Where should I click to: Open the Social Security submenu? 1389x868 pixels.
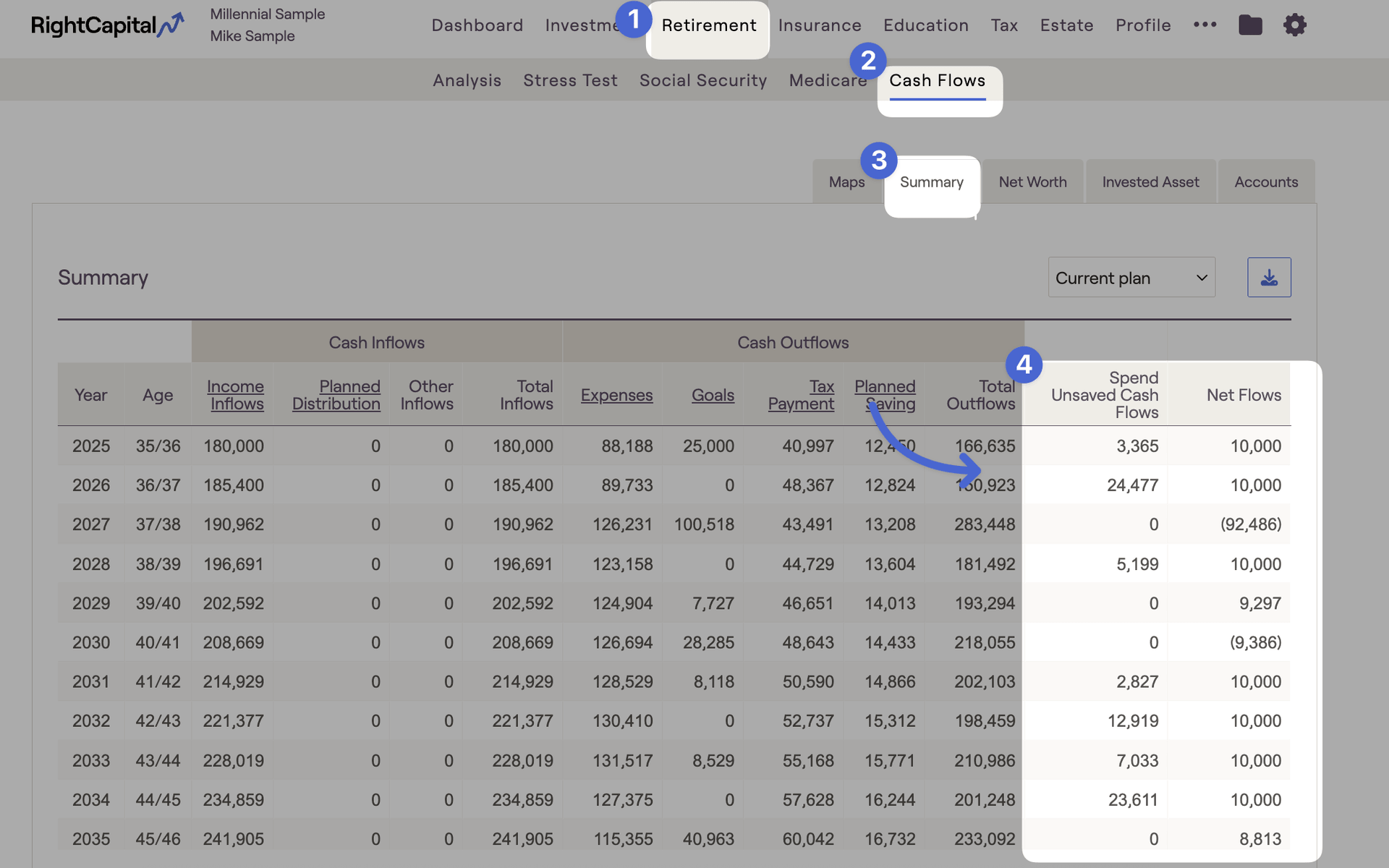click(x=702, y=80)
